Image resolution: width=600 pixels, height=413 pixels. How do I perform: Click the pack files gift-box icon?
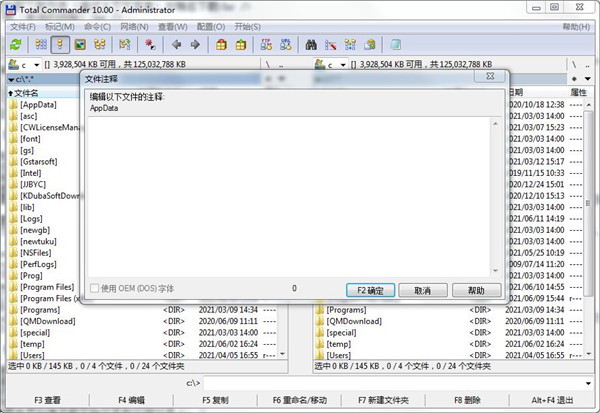[220, 44]
